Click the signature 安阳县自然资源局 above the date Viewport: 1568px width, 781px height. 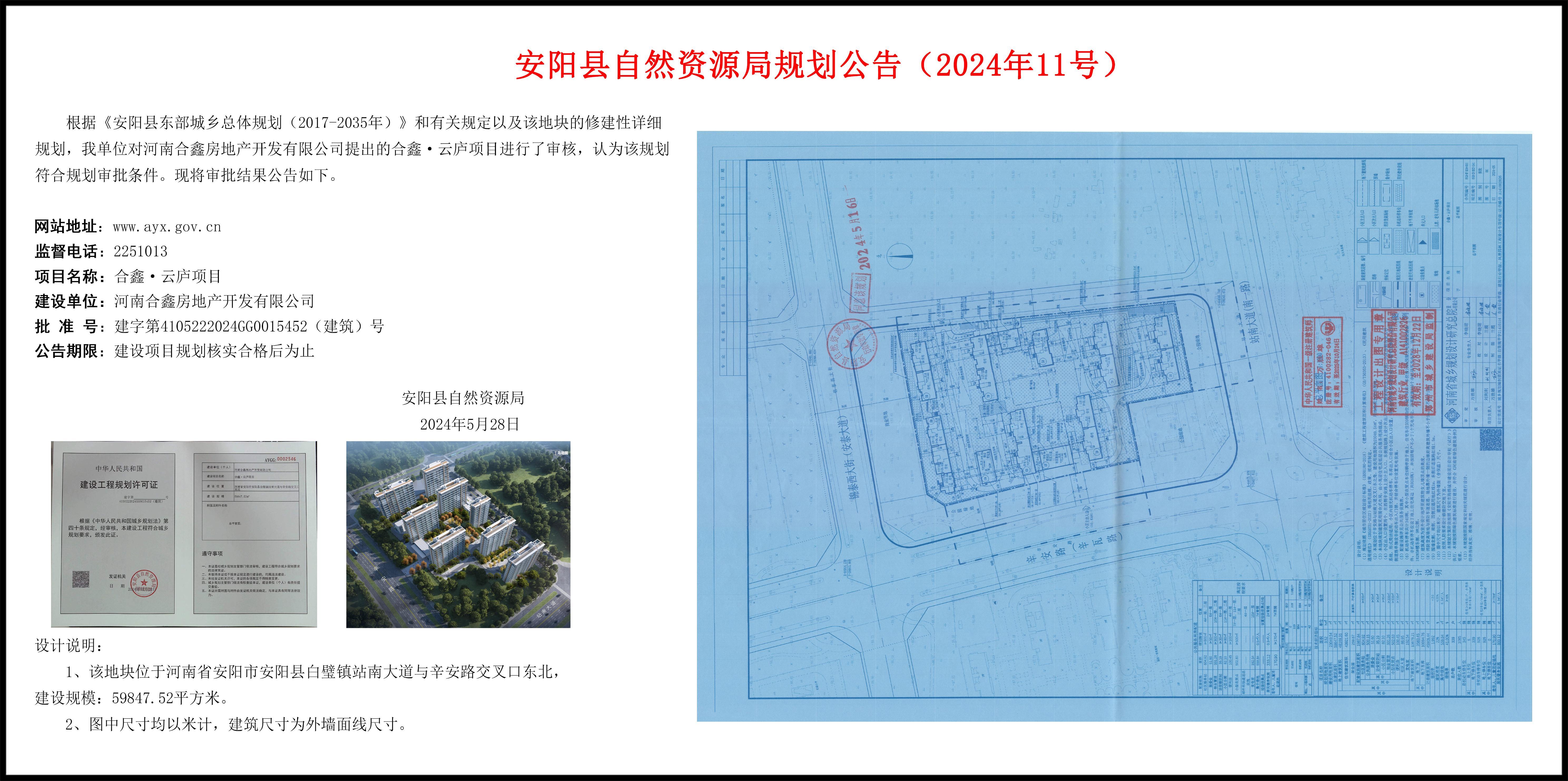click(x=463, y=398)
